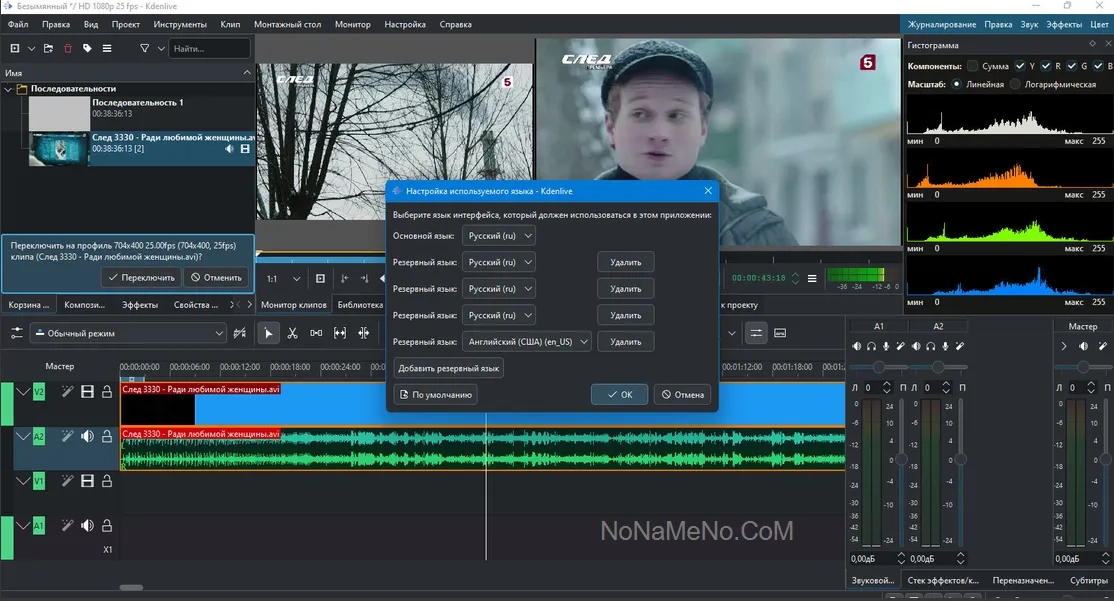Image resolution: width=1114 pixels, height=601 pixels.
Task: Uncheck the R component checkbox in histogram
Action: [x=1046, y=66]
